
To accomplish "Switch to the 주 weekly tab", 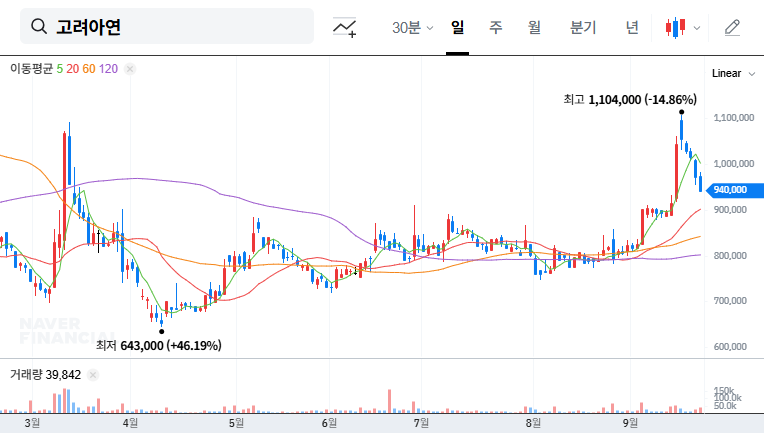I will click(x=496, y=27).
